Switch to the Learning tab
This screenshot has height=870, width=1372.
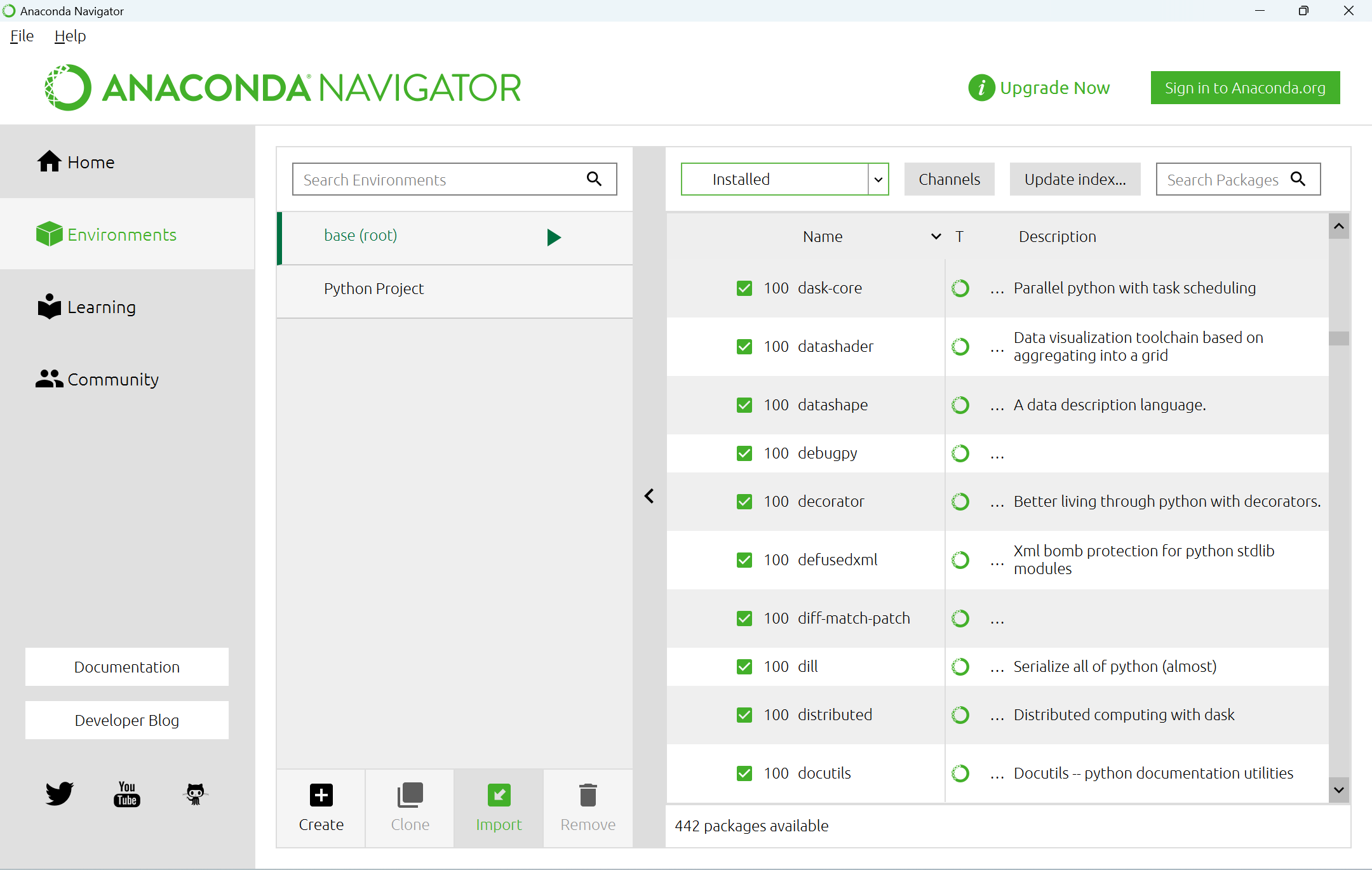tap(102, 307)
